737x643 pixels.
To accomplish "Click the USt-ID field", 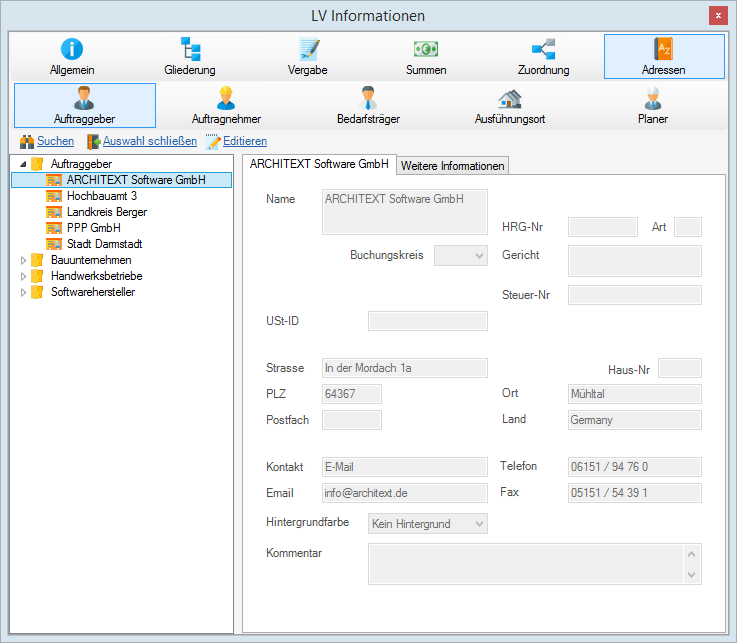I will click(x=428, y=321).
